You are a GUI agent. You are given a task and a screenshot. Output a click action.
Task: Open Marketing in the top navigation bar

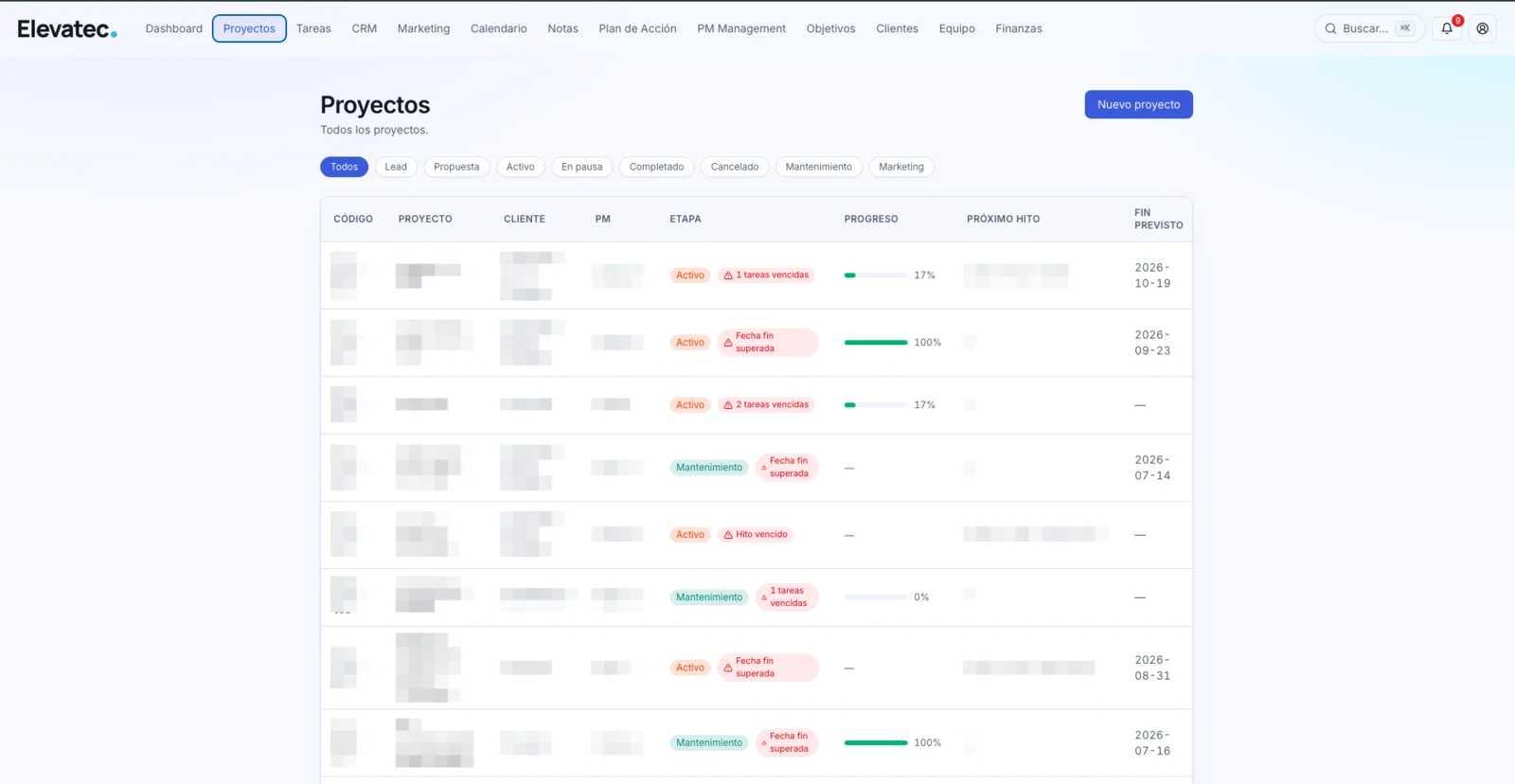click(x=423, y=28)
